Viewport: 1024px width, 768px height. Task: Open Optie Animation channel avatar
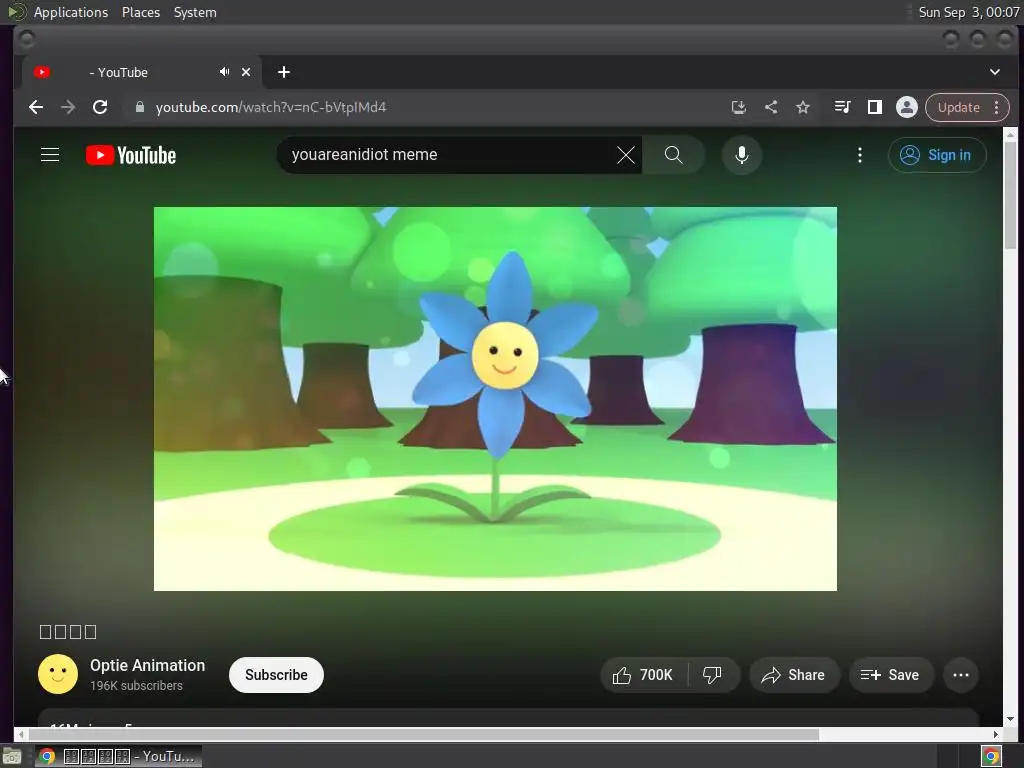point(58,674)
